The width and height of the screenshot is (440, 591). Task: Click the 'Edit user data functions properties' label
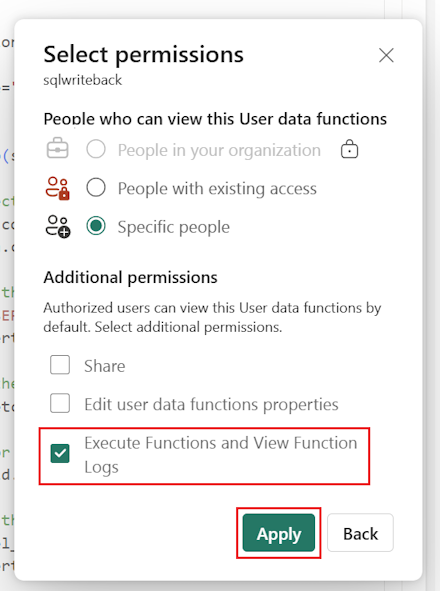211,404
